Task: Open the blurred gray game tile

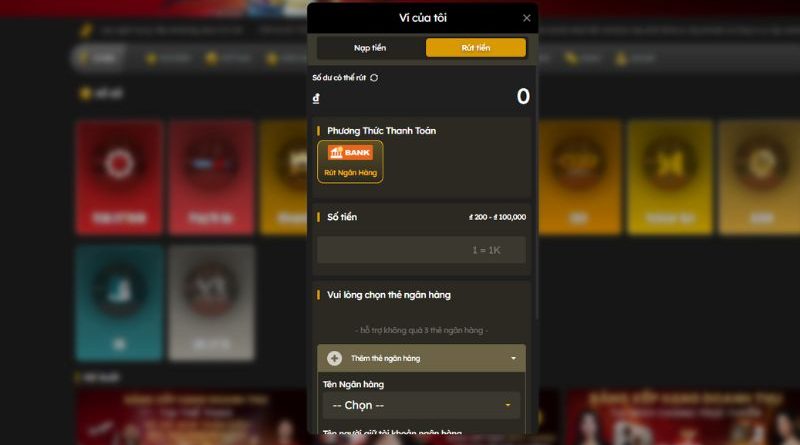Action: coord(211,303)
